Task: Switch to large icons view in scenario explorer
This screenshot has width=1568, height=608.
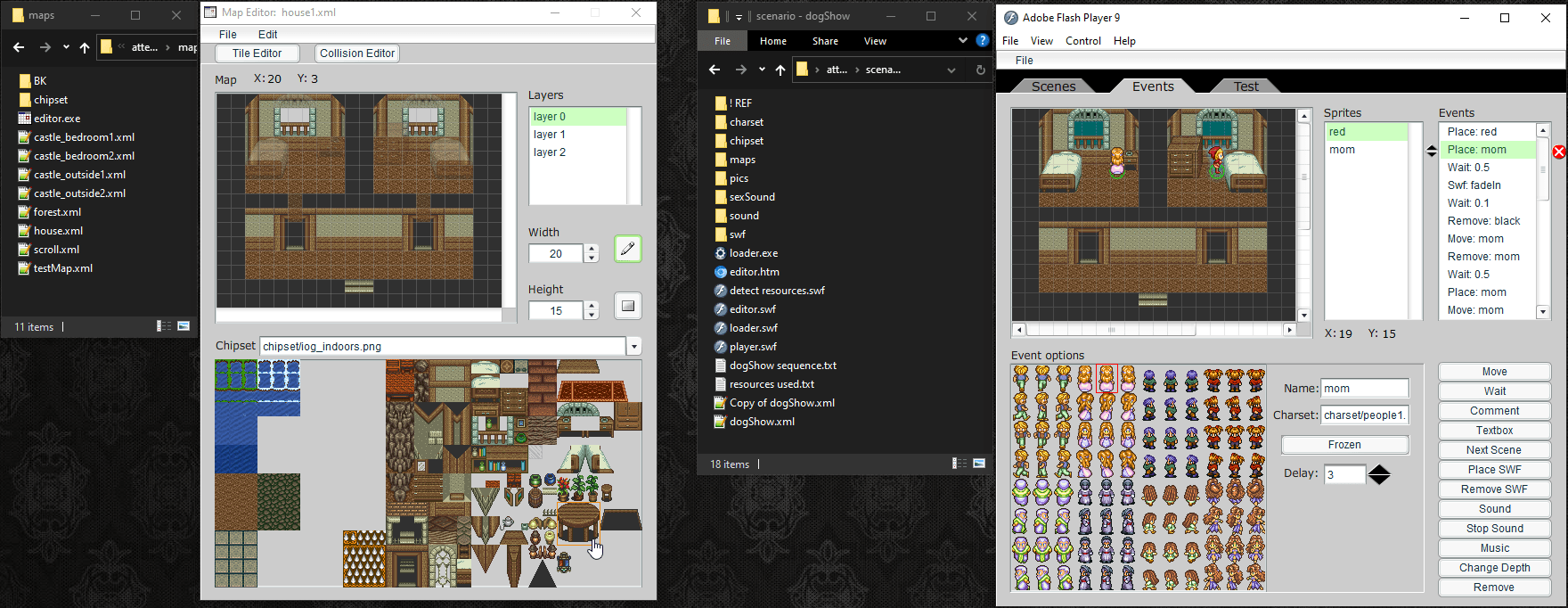Action: coord(979,464)
